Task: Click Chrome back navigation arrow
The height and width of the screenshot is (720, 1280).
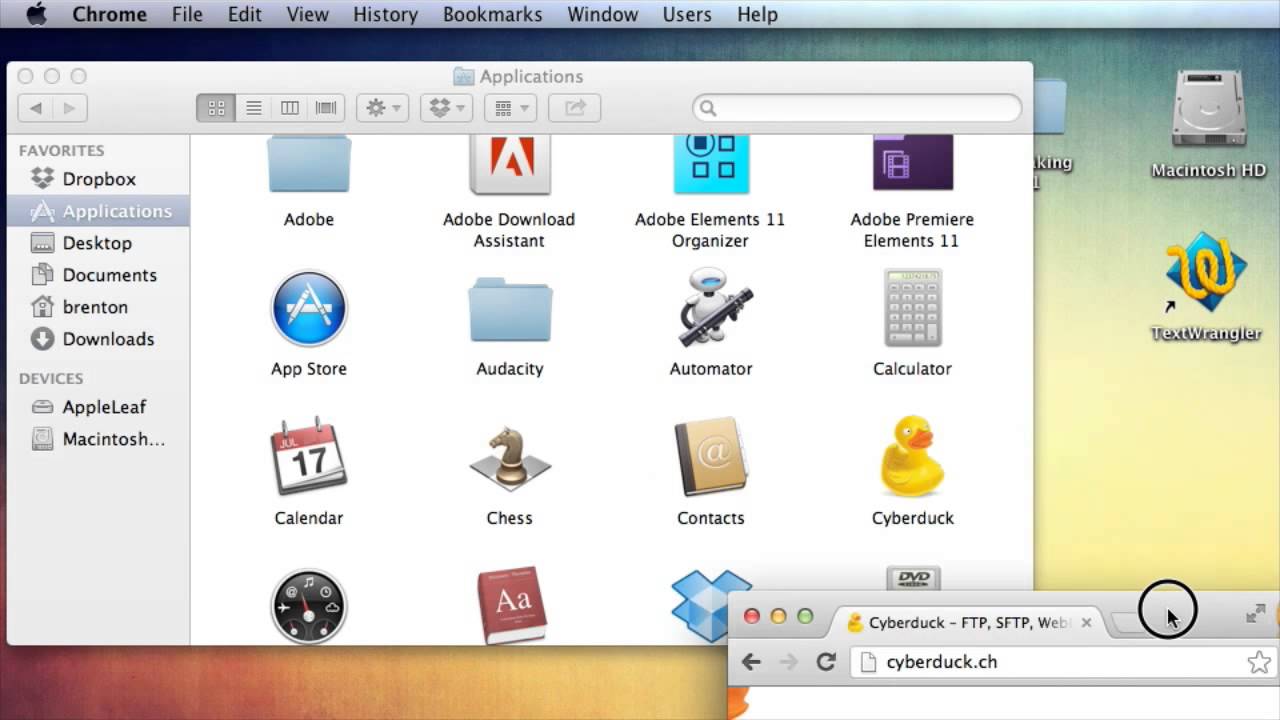Action: tap(751, 662)
